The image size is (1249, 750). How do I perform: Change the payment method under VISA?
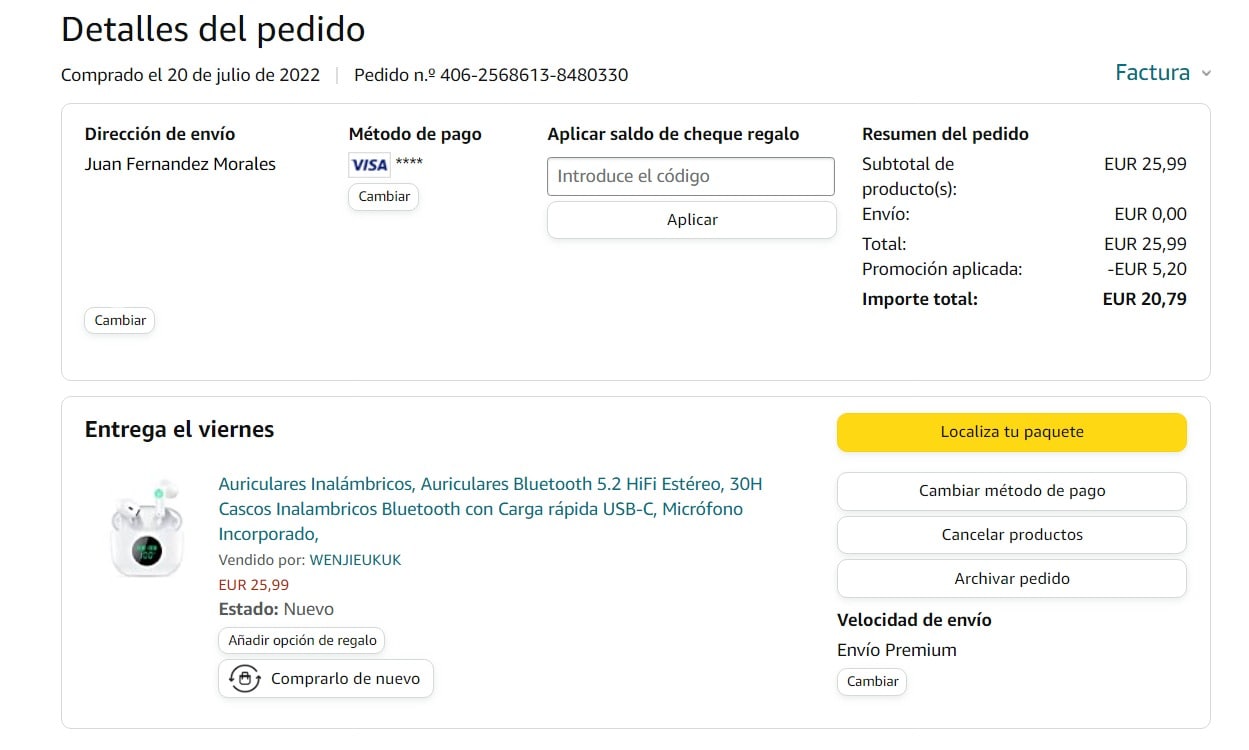(x=384, y=197)
